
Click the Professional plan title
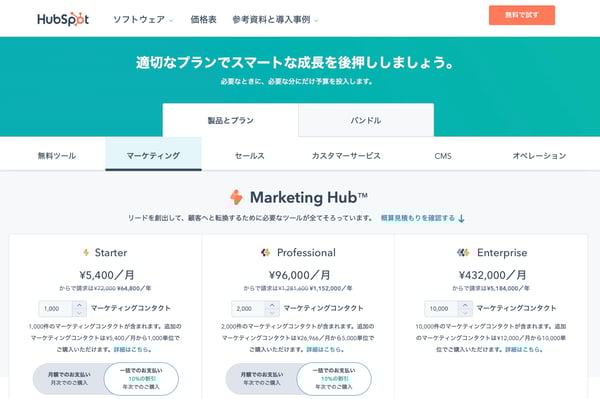coord(307,252)
